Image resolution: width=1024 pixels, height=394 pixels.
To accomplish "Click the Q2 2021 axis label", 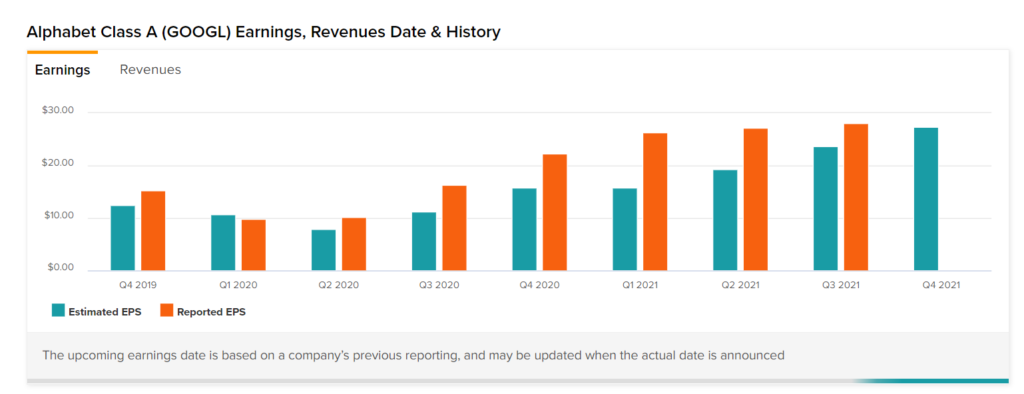I will pyautogui.click(x=741, y=285).
